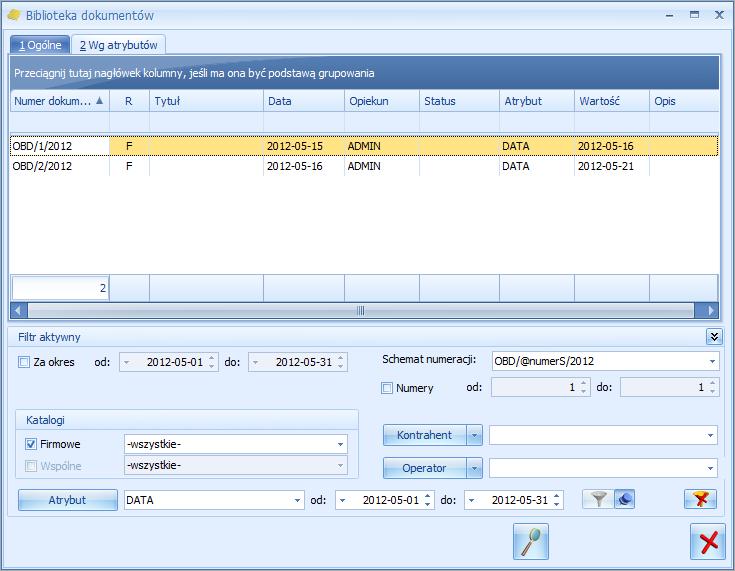Enable the Za okres checkbox

pos(23,362)
